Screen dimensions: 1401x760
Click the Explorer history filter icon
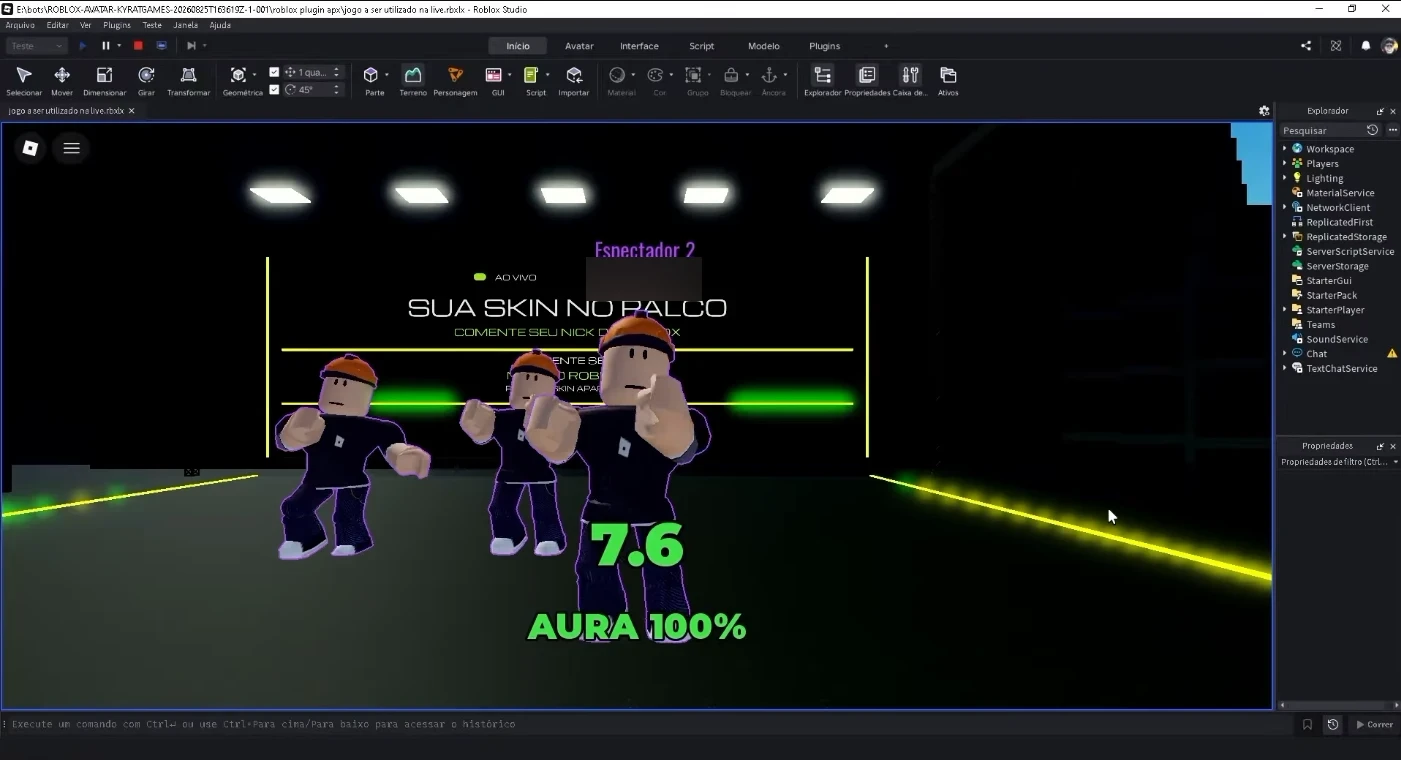(1372, 130)
